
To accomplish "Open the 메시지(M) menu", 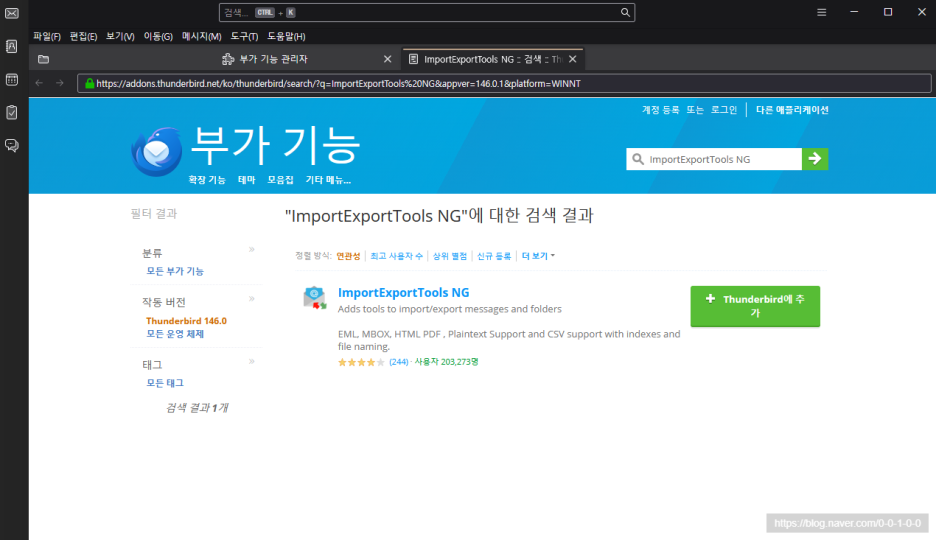I will click(x=202, y=36).
